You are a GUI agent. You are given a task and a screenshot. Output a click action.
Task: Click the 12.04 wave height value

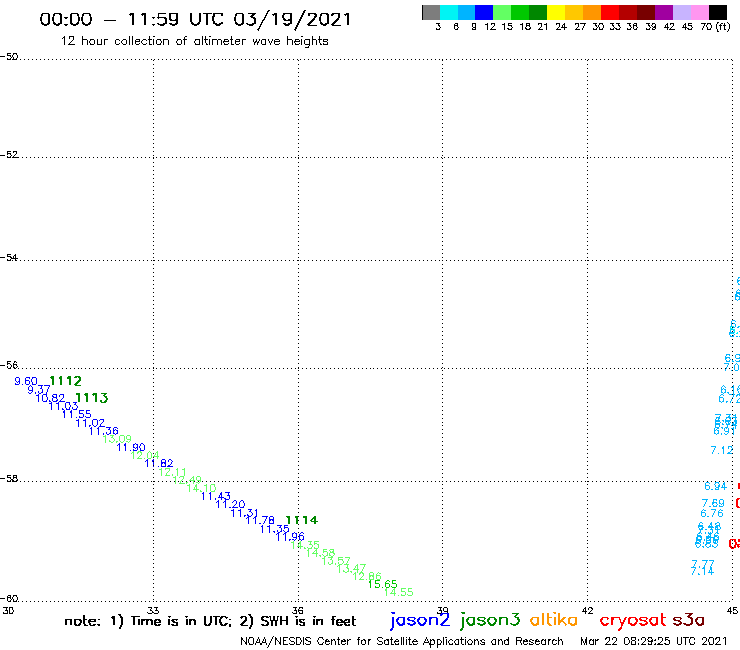(145, 456)
